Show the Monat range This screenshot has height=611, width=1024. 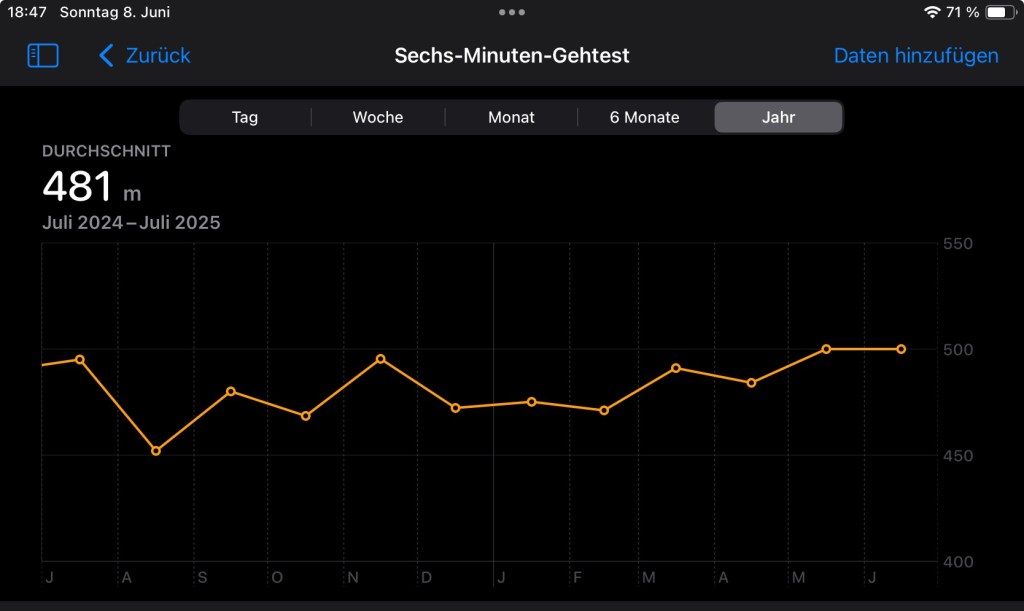[x=511, y=117]
